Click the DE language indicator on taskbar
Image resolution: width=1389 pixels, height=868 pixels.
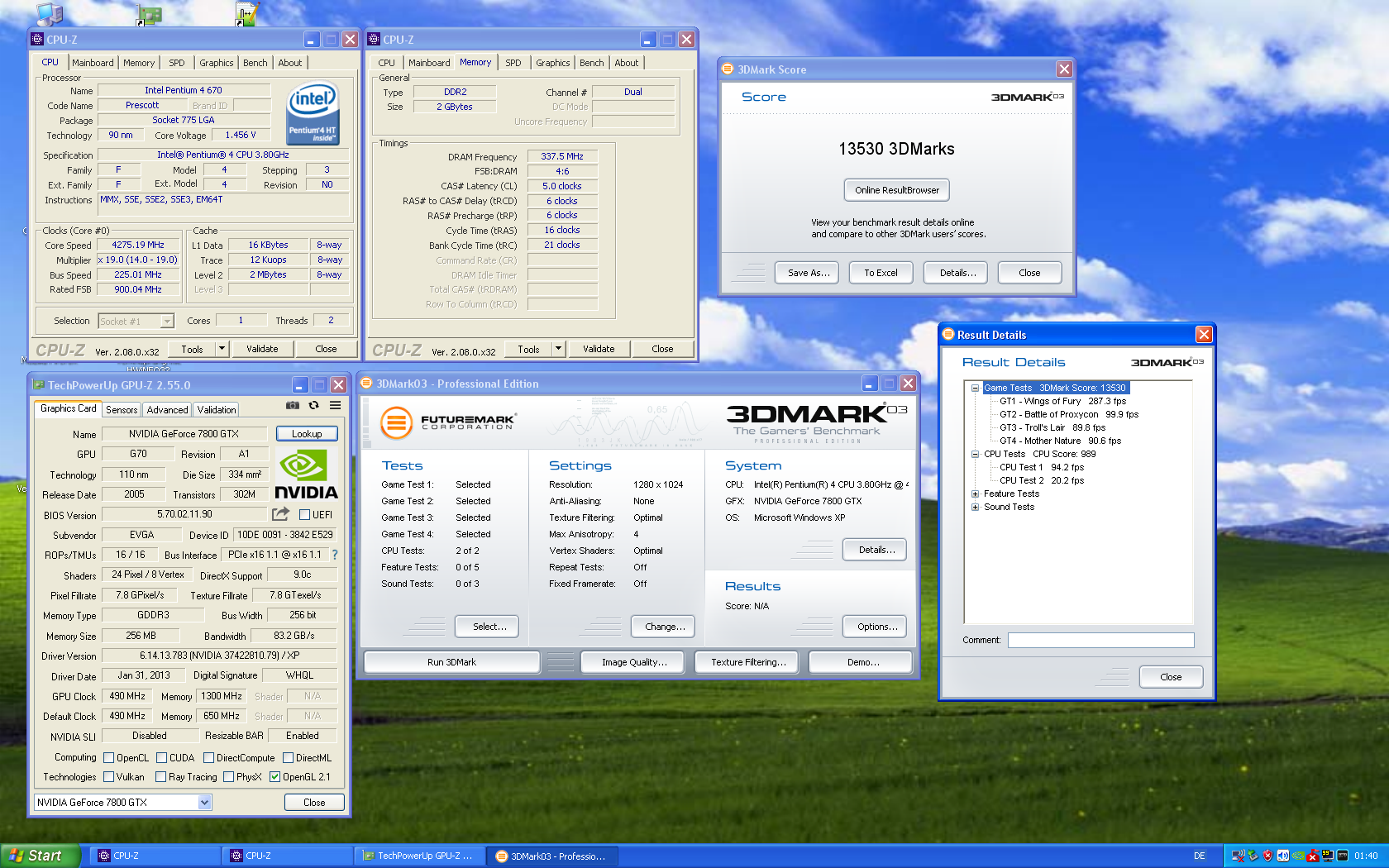point(1200,856)
